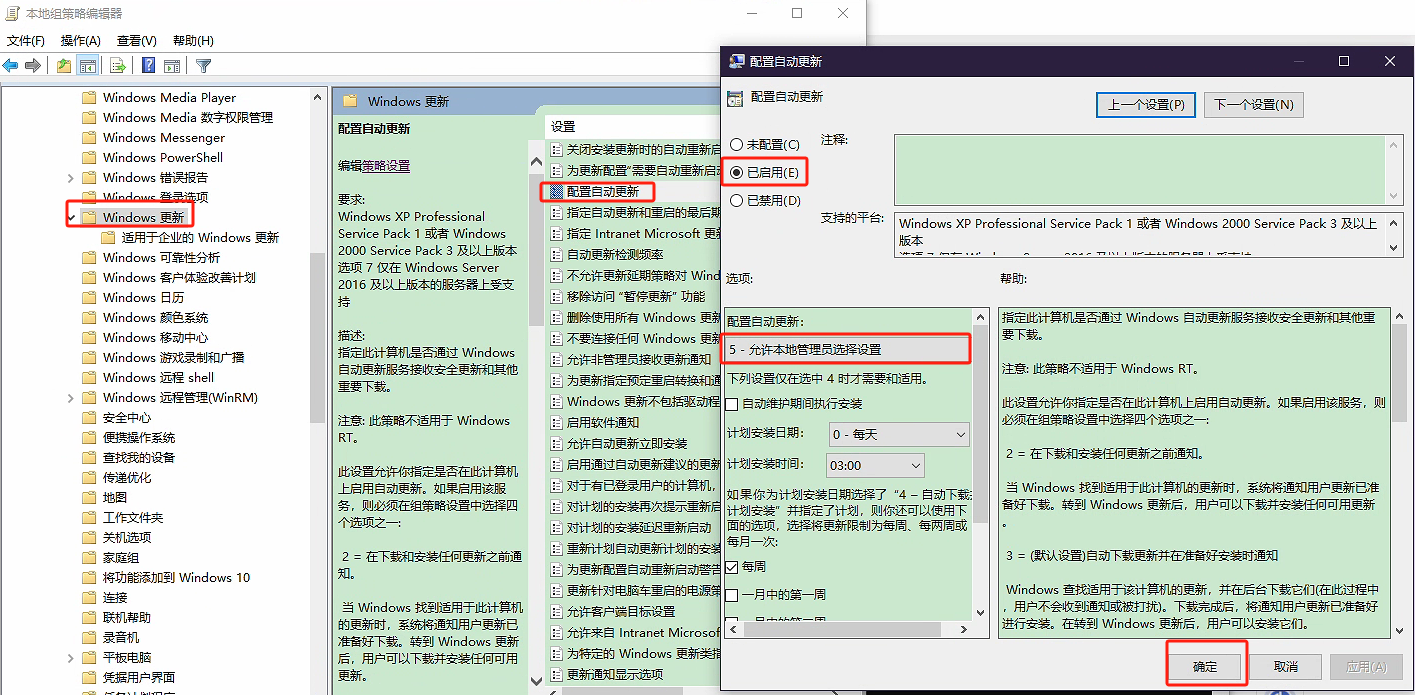Expand the Windows 错误报告 tree node
This screenshot has height=695, width=1415.
click(70, 177)
